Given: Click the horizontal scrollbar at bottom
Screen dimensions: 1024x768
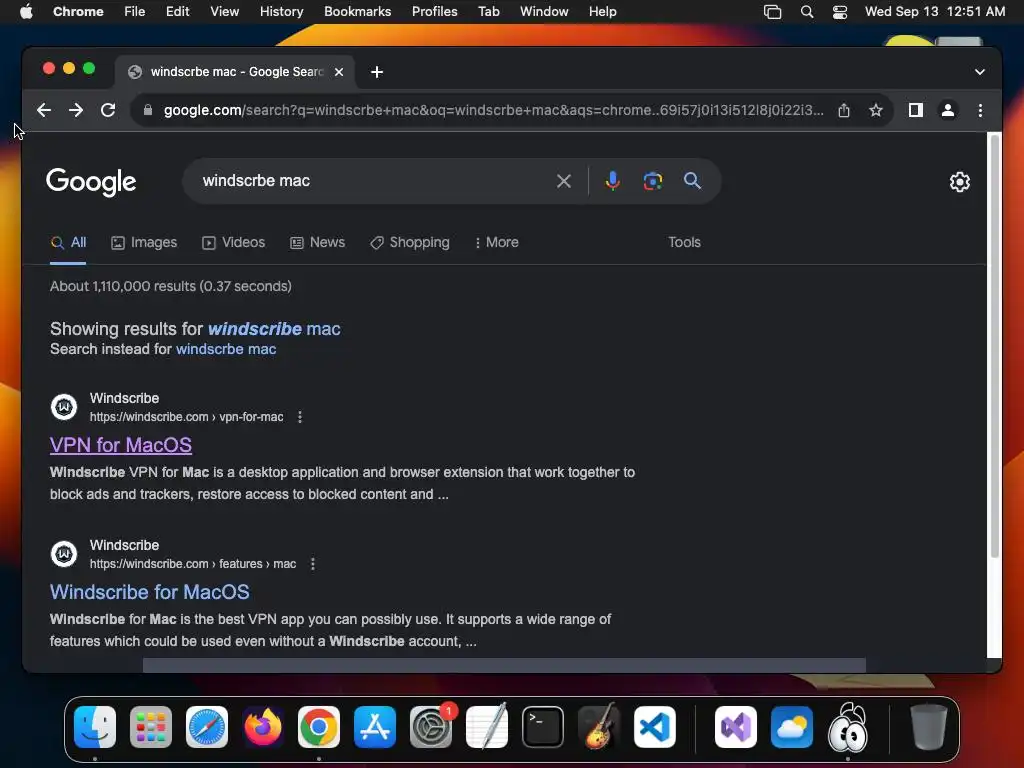Looking at the screenshot, I should (x=504, y=665).
